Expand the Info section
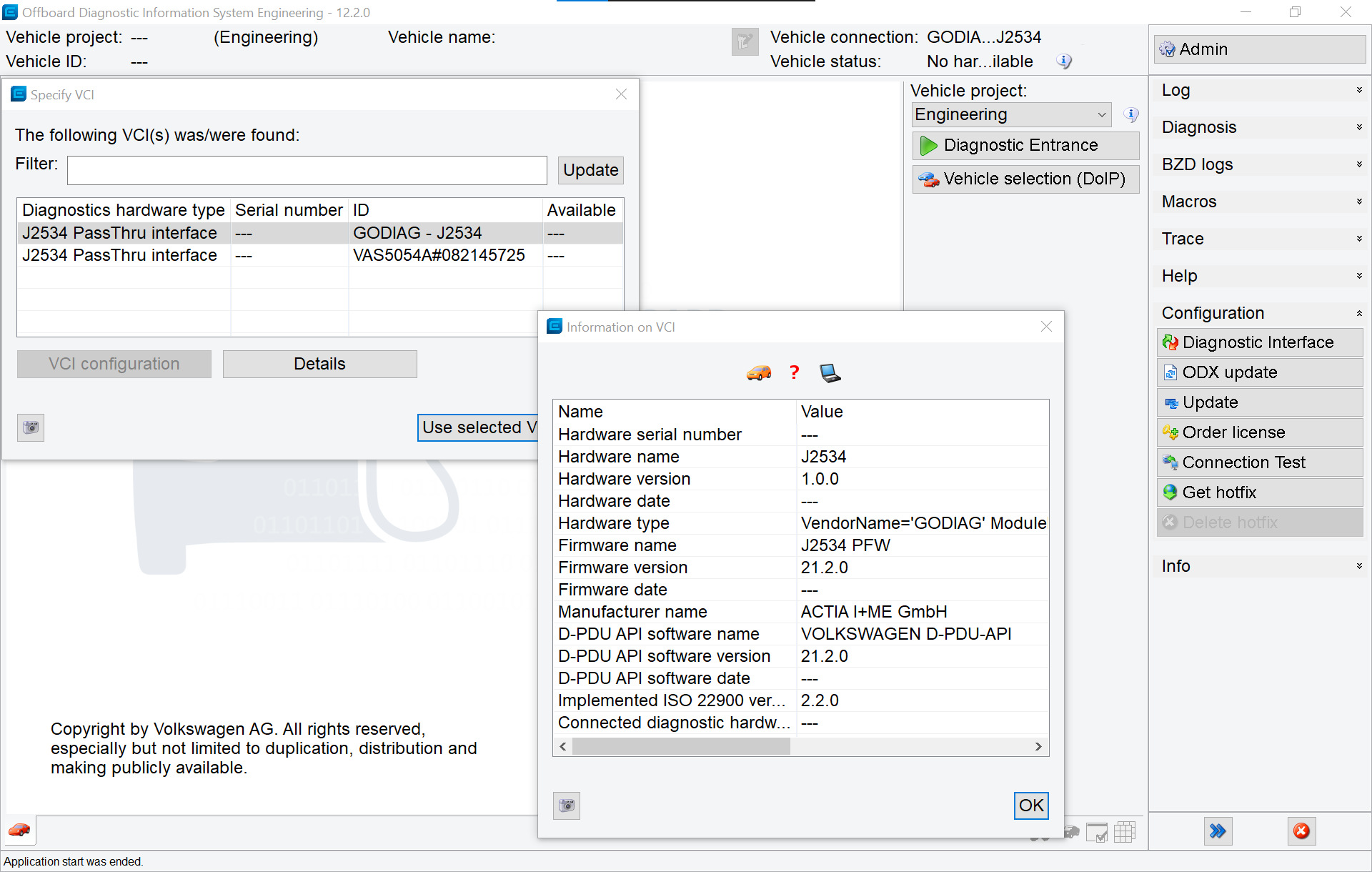The height and width of the screenshot is (872, 1372). pos(1260,566)
